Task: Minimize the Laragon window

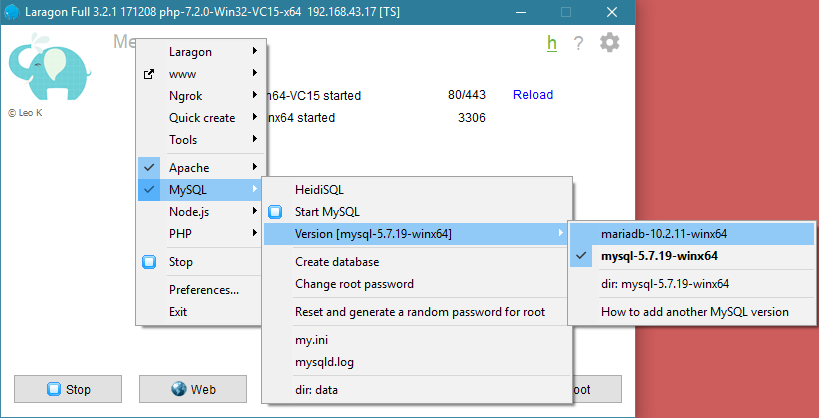Action: point(521,12)
